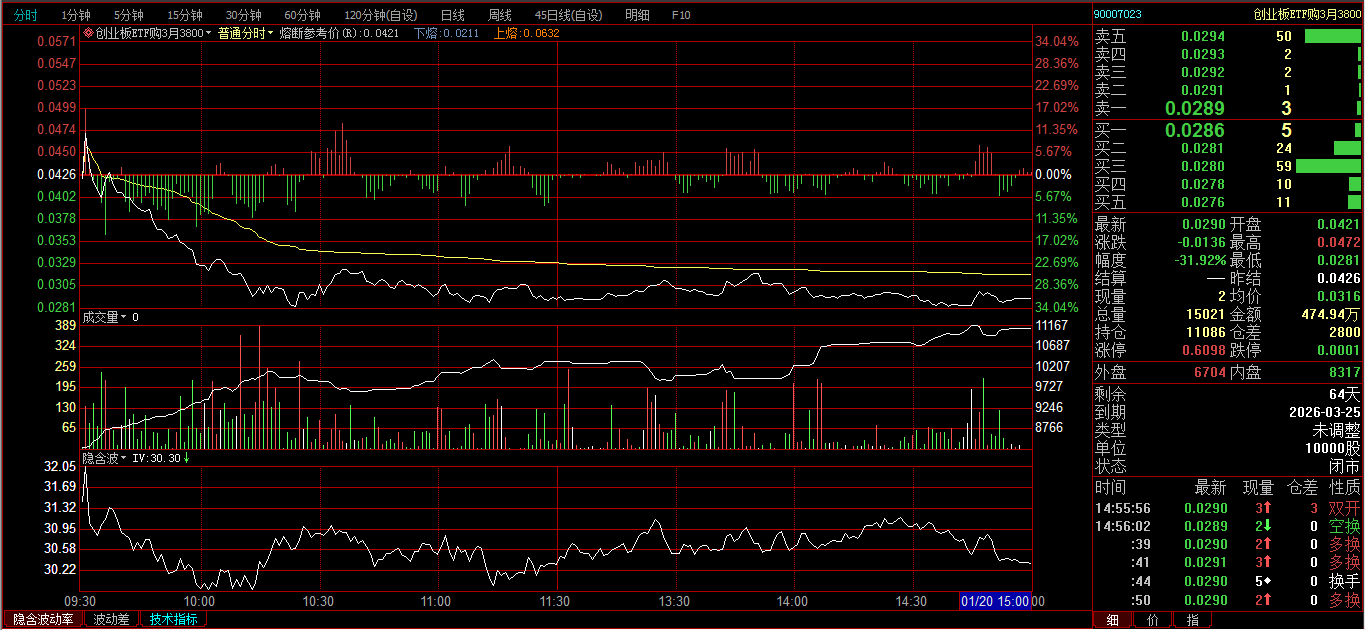The image size is (1365, 630).
Task: Switch to the 波动差 bottom tab
Action: [x=111, y=619]
